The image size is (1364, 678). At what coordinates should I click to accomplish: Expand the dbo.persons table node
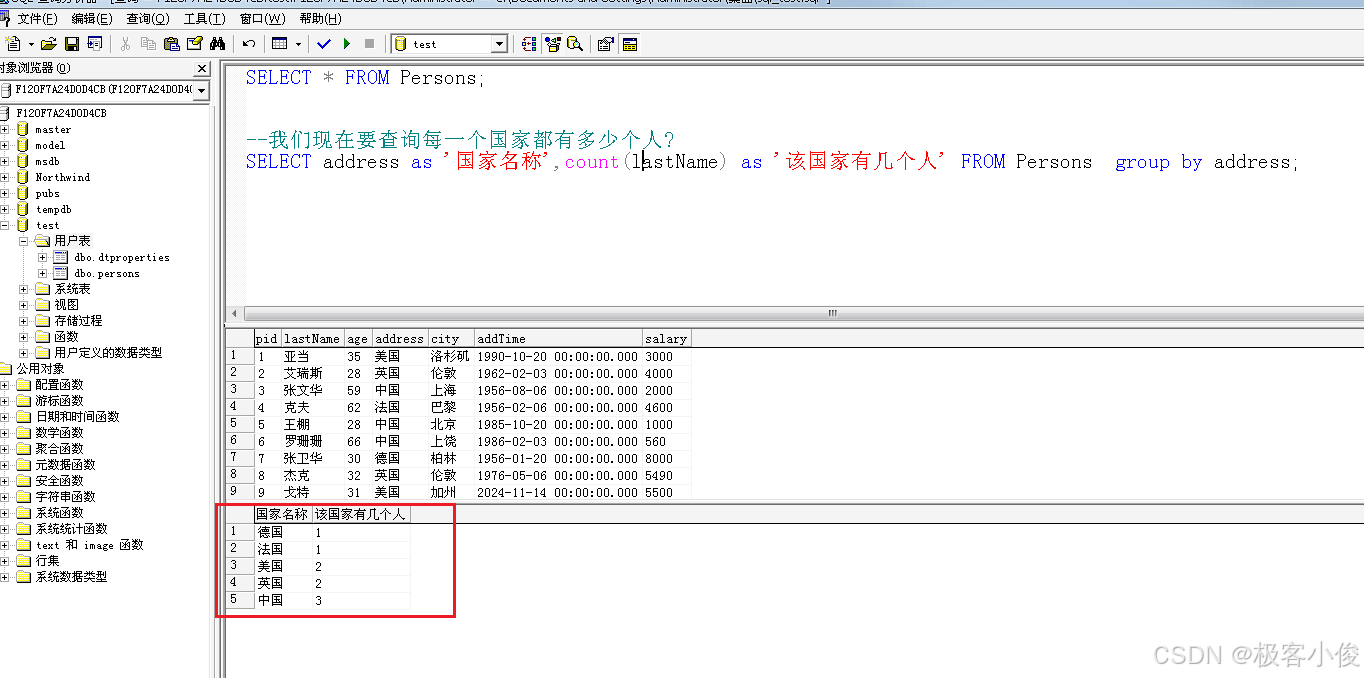point(42,273)
